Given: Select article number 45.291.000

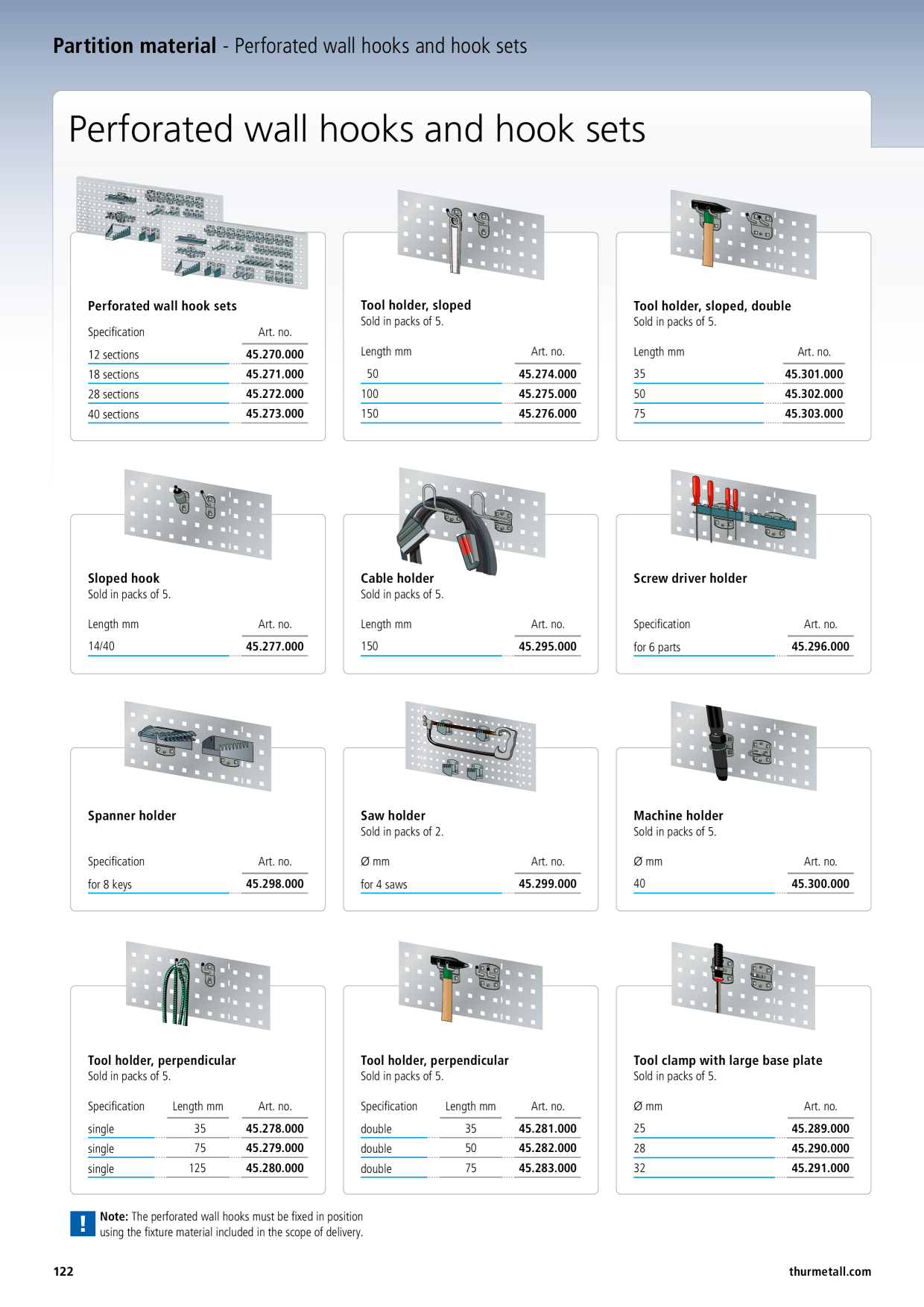Looking at the screenshot, I should pyautogui.click(x=820, y=1168).
